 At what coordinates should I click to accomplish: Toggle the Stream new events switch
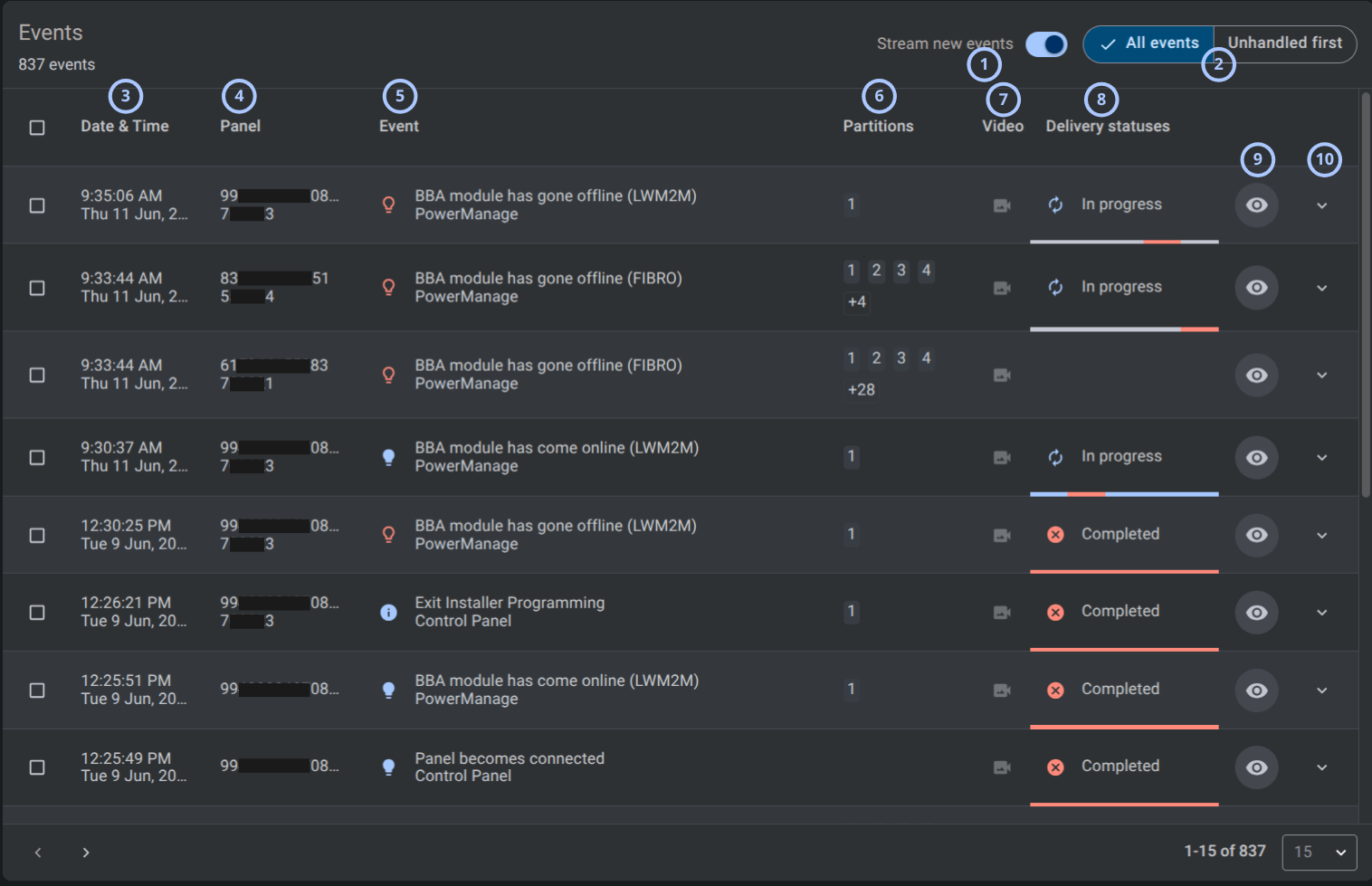1046,44
